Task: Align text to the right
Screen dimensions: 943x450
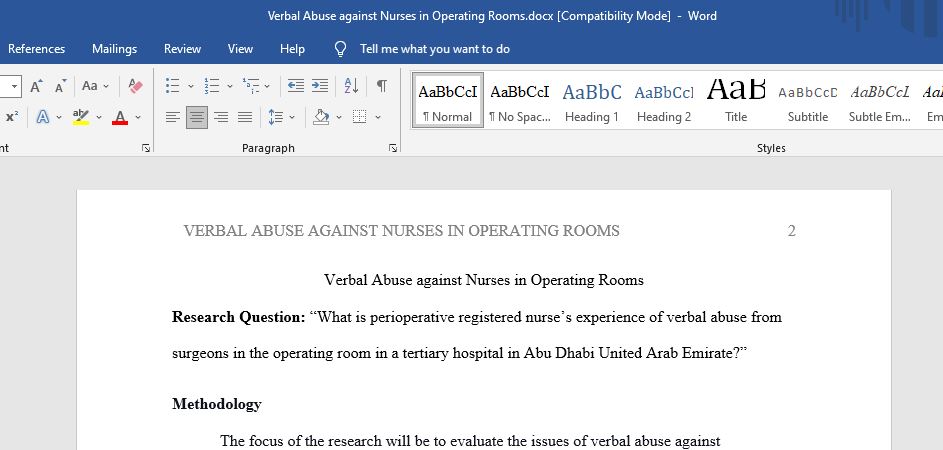Action: [221, 117]
